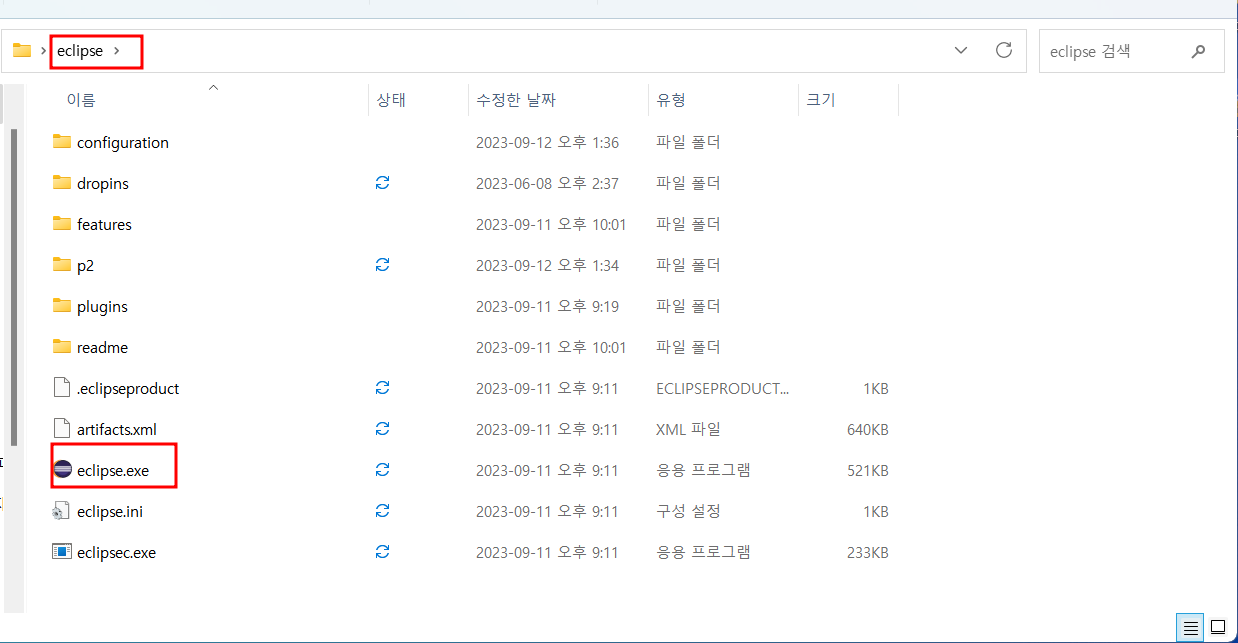The image size is (1238, 643).
Task: Click the 구성 설정 type cell
Action: 688,512
